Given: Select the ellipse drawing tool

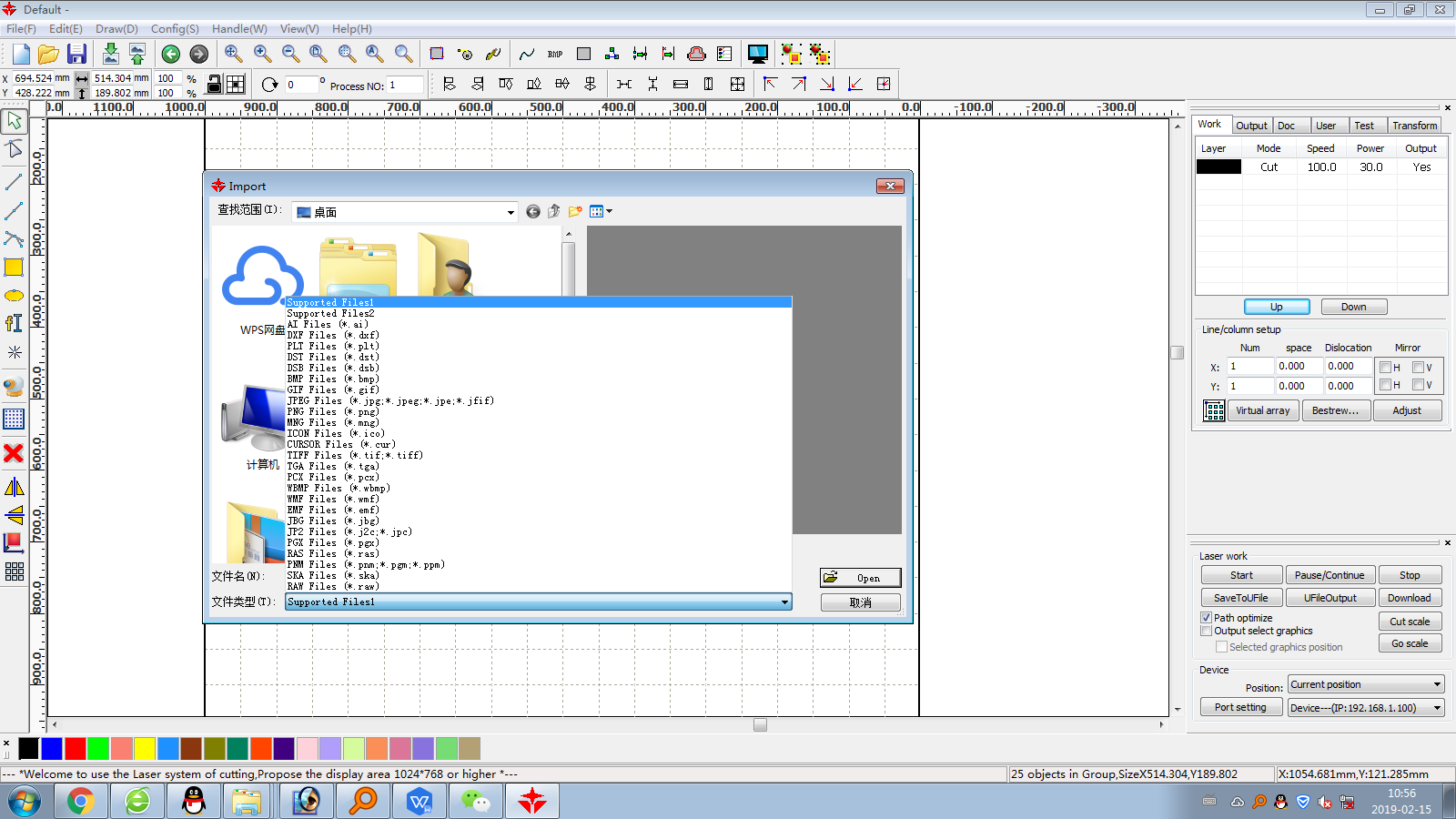Looking at the screenshot, I should (14, 296).
